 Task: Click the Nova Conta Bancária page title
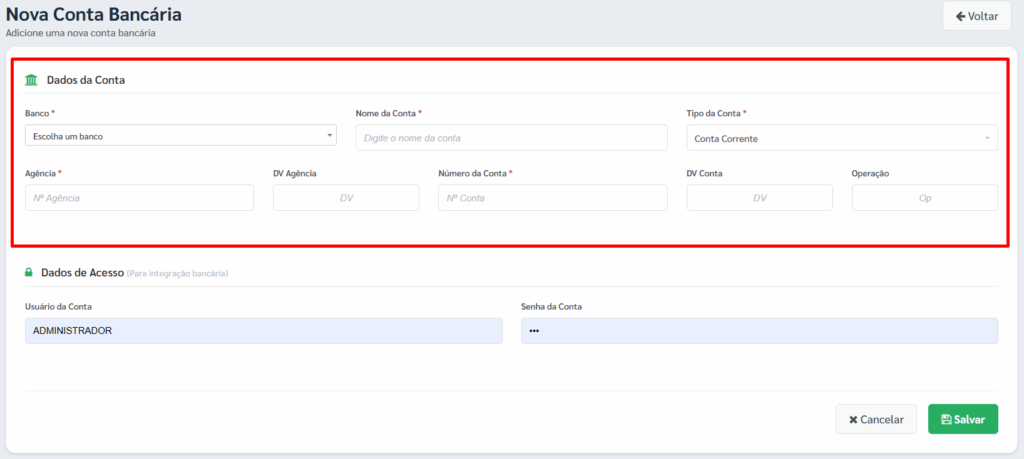point(94,15)
